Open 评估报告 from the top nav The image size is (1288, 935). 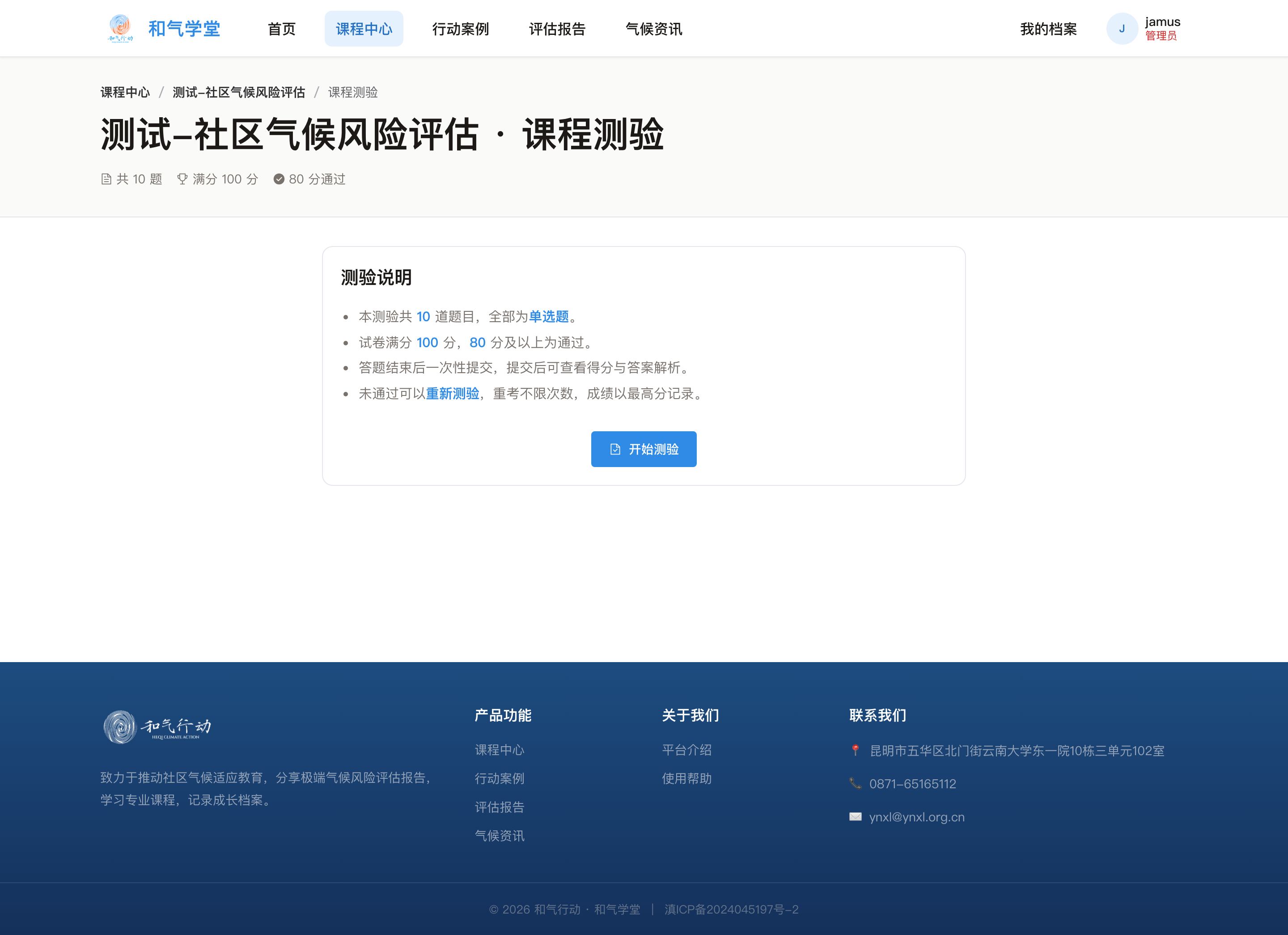pos(557,28)
